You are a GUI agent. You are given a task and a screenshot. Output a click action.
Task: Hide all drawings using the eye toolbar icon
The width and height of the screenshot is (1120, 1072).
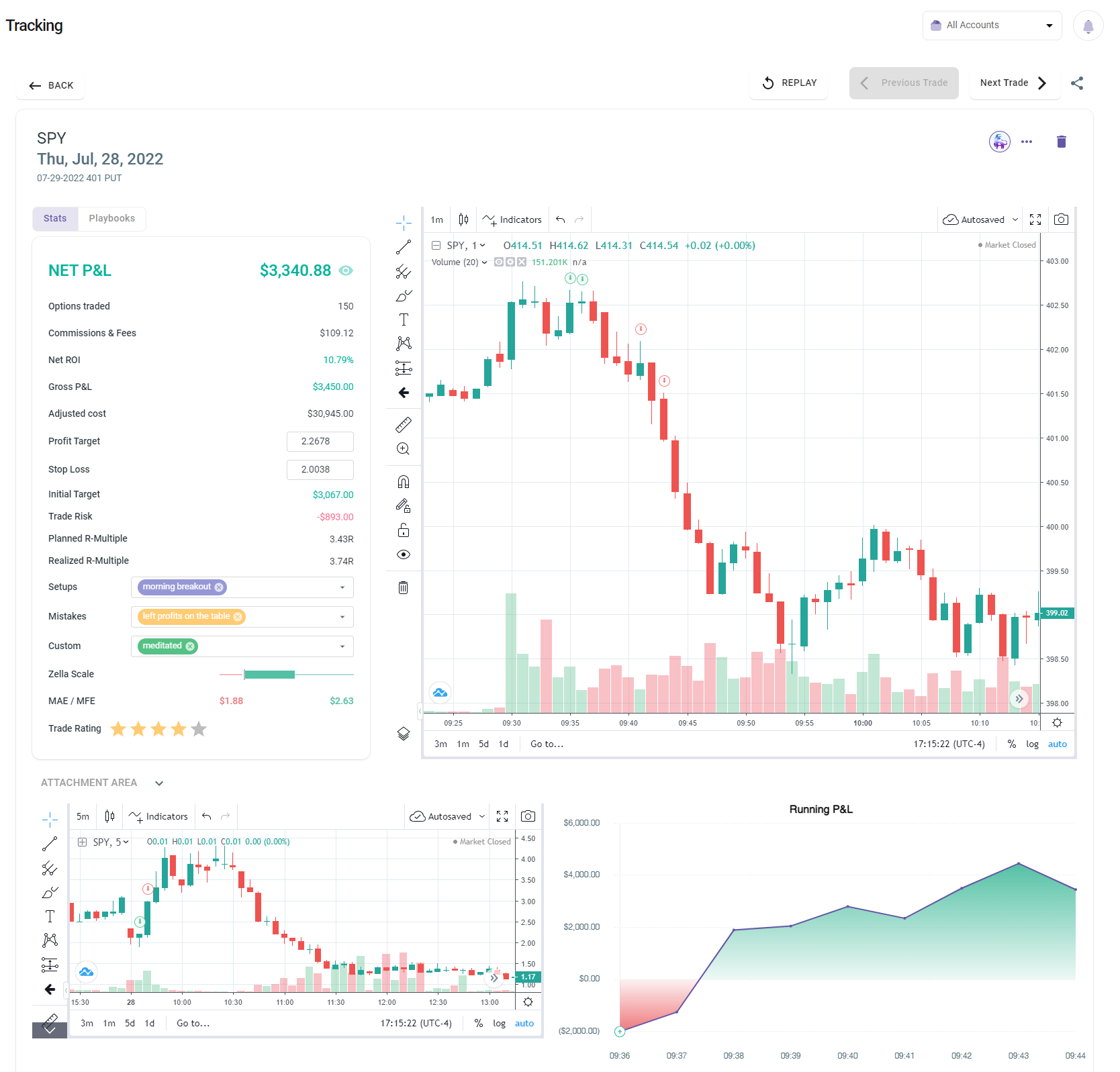[403, 554]
